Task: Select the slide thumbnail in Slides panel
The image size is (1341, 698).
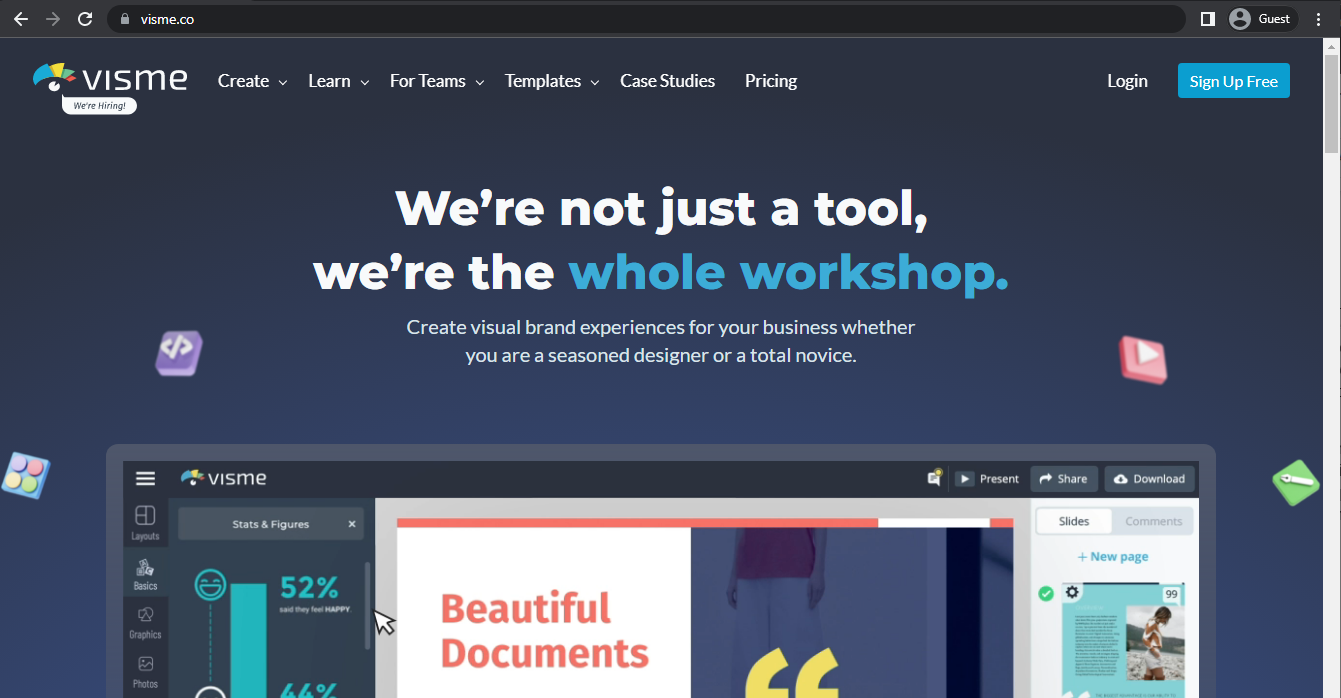Action: 1123,640
